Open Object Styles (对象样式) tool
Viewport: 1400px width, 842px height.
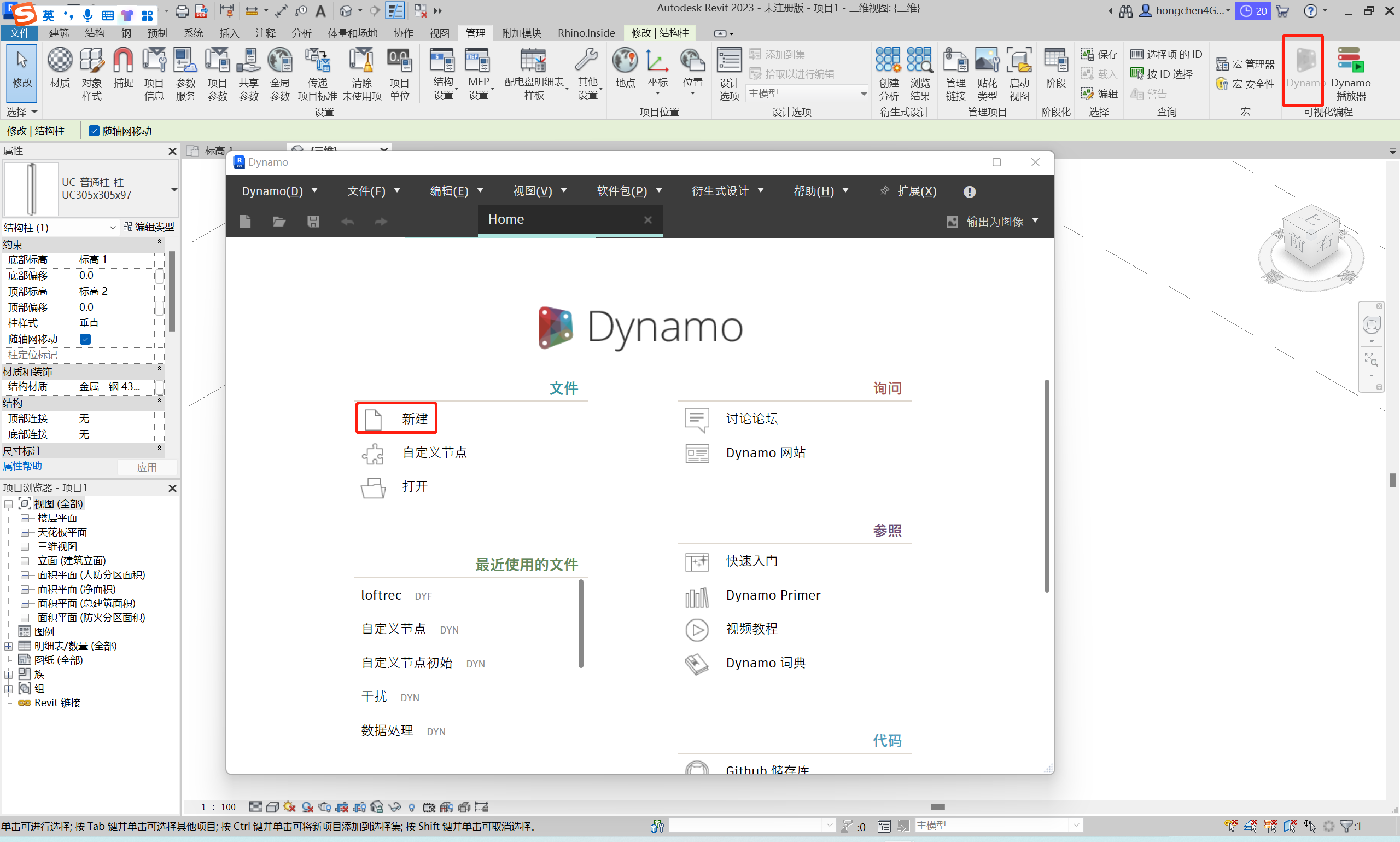click(91, 74)
